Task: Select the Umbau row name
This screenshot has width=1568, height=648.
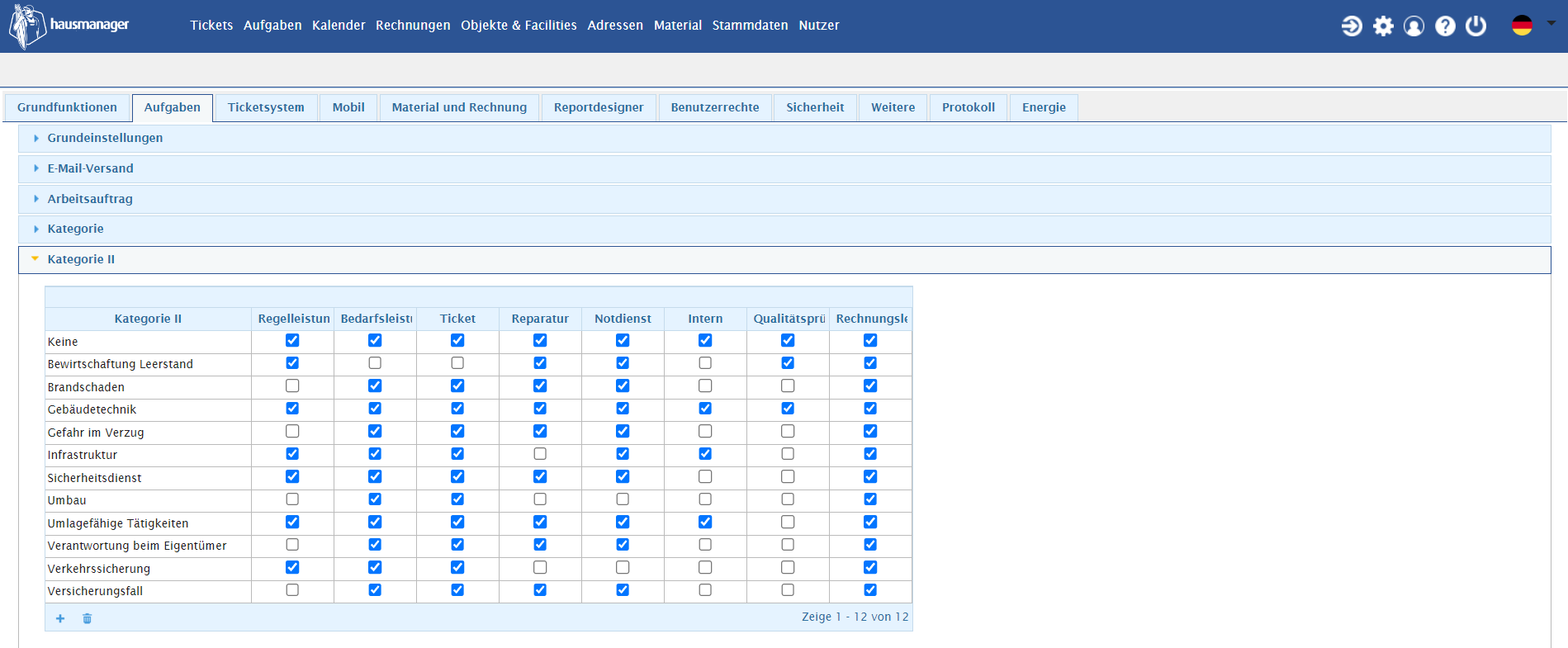Action: point(67,500)
